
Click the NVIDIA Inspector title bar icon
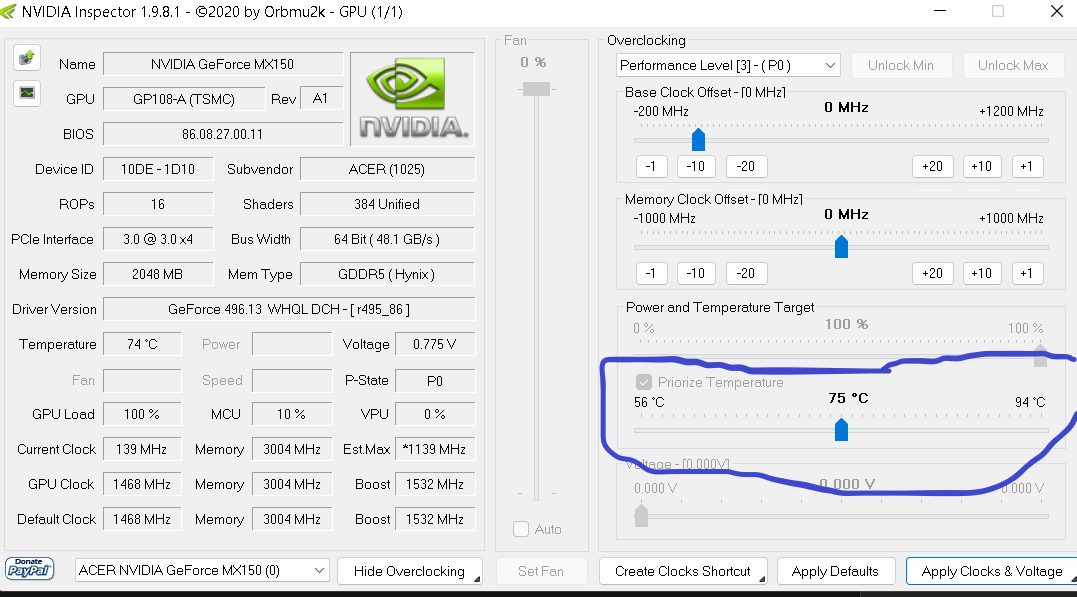9,12
